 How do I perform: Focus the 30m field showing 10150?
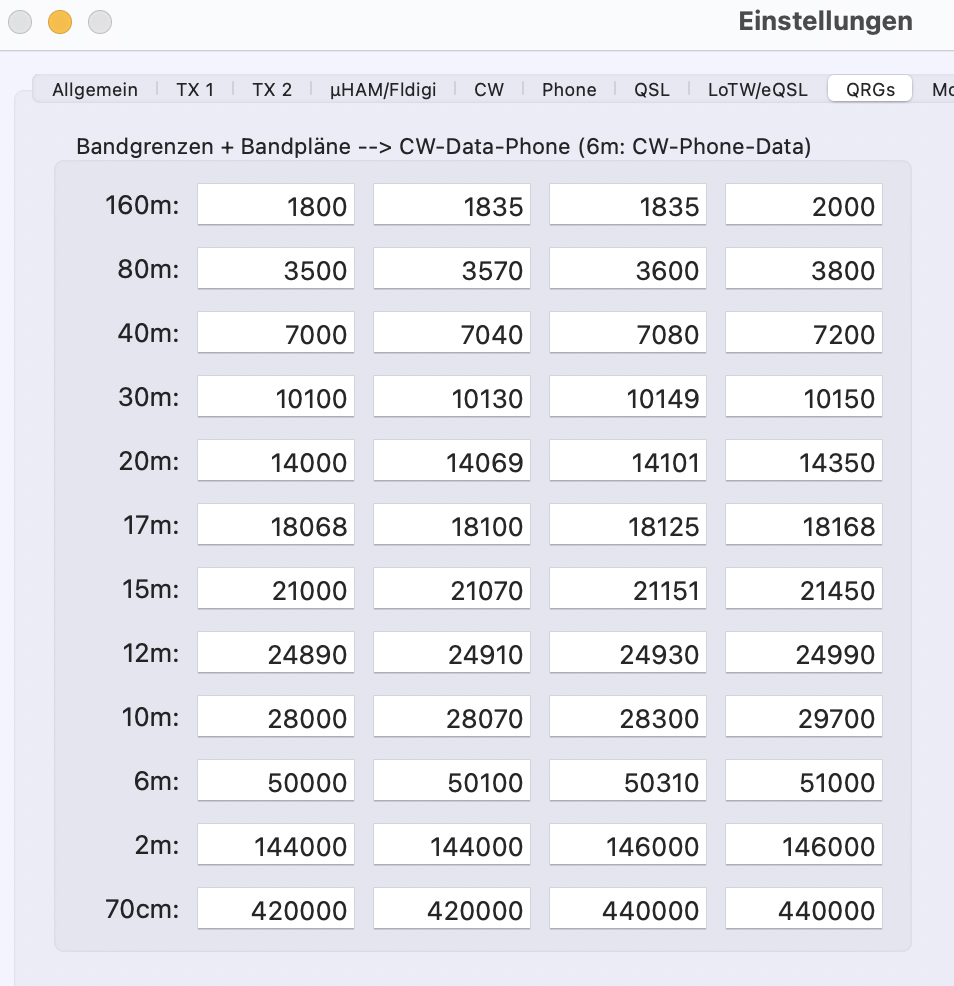tap(804, 398)
